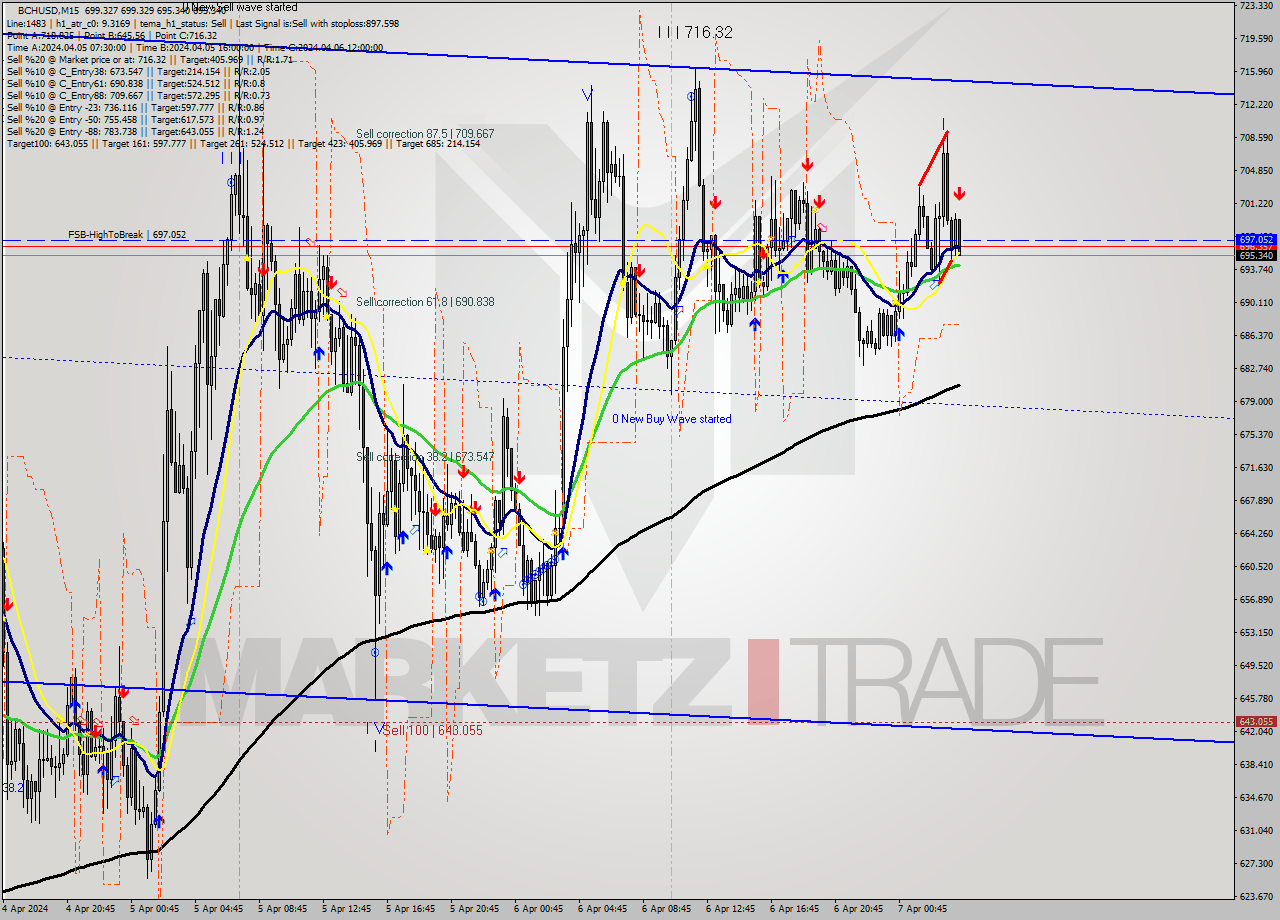Click the 708.590 price axis value
This screenshot has width=1280, height=920.
pyautogui.click(x=1256, y=138)
